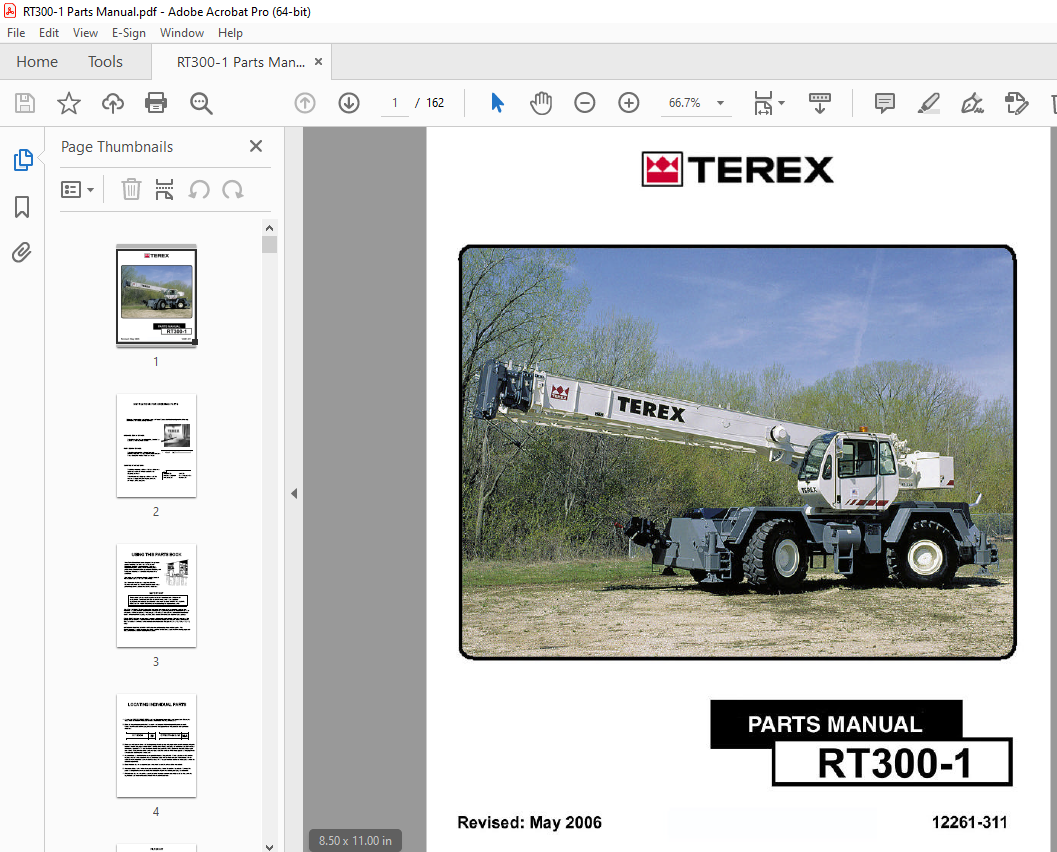The width and height of the screenshot is (1057, 852).
Task: Select the page 2 thumbnail
Action: (156, 446)
